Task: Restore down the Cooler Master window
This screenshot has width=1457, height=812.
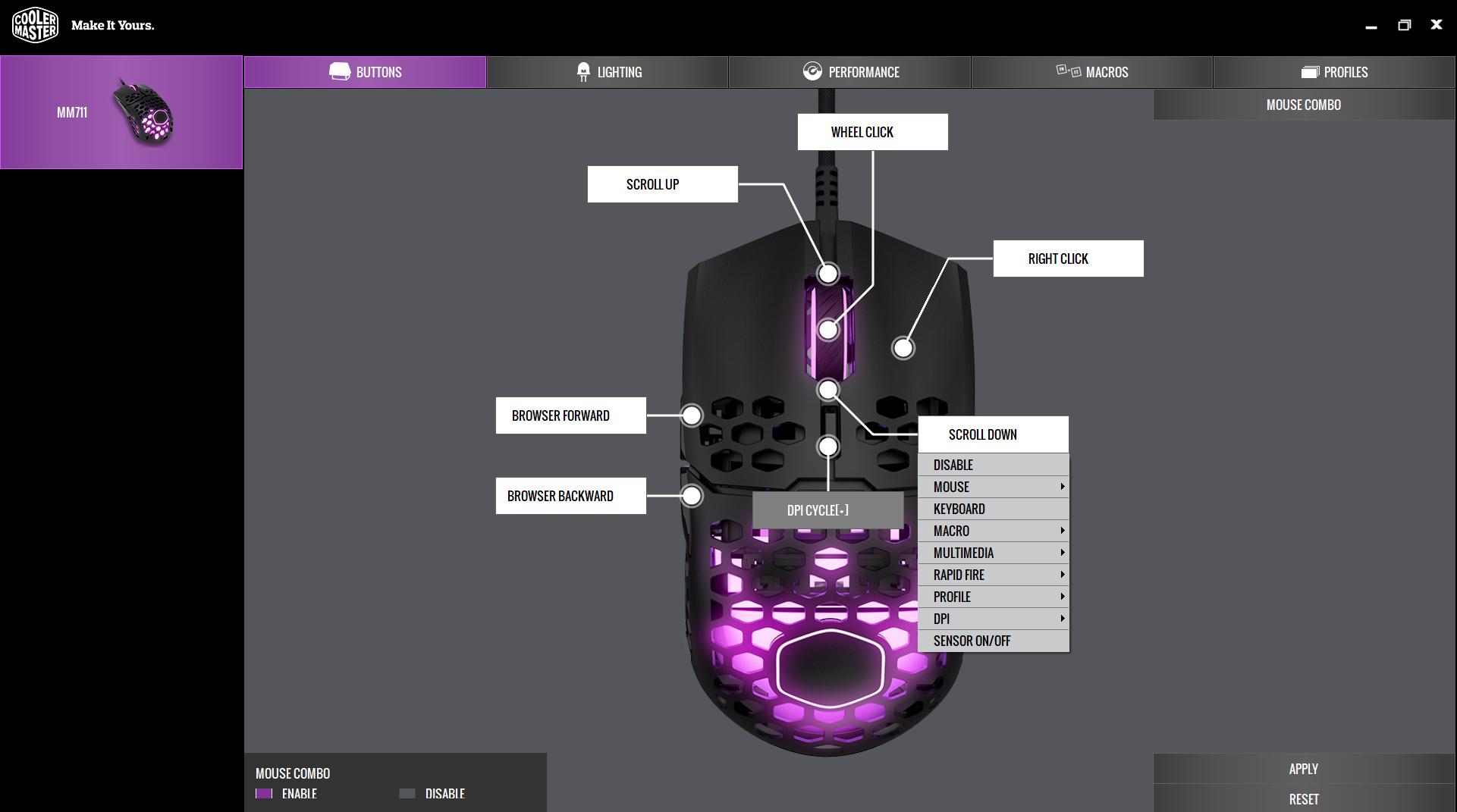Action: click(x=1405, y=25)
